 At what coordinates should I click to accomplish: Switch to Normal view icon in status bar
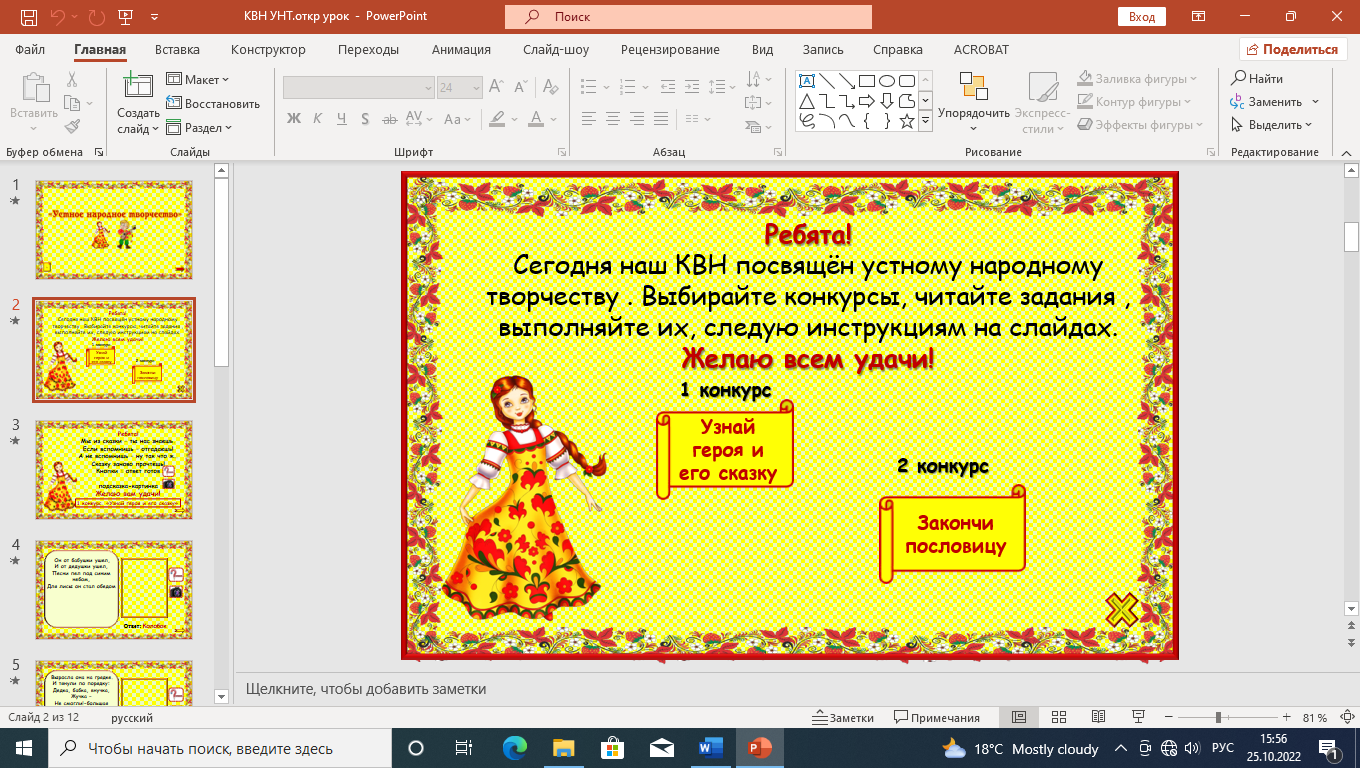[x=1019, y=718]
